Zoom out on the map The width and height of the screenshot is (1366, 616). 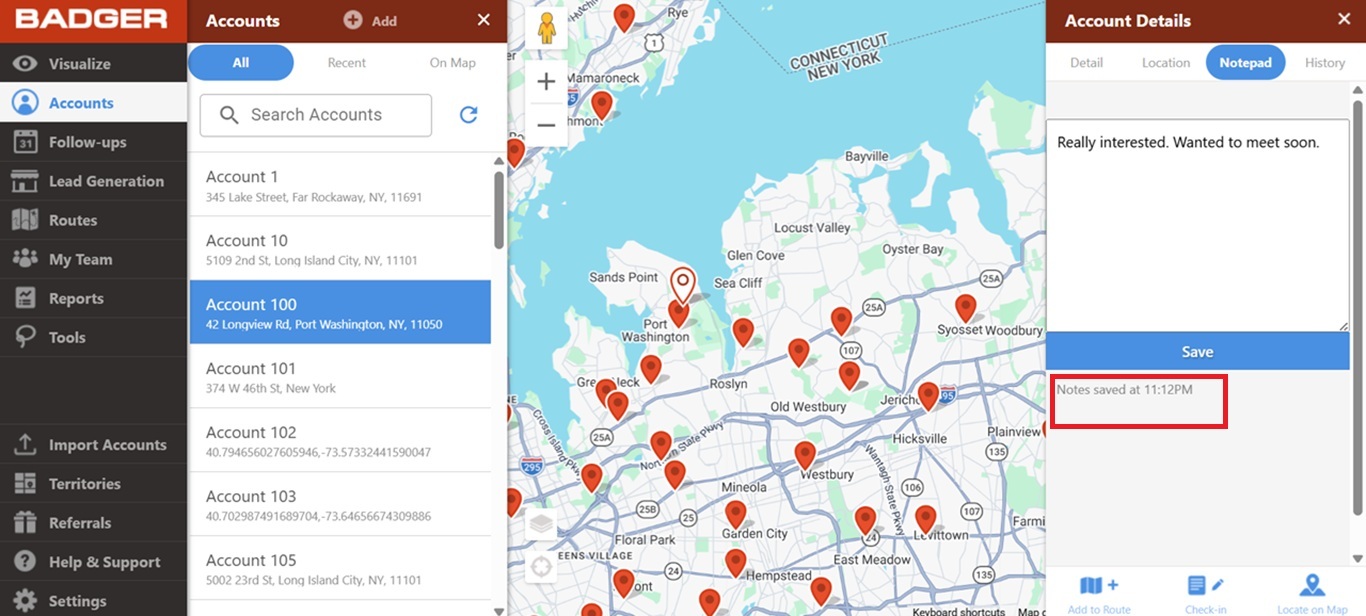point(546,125)
